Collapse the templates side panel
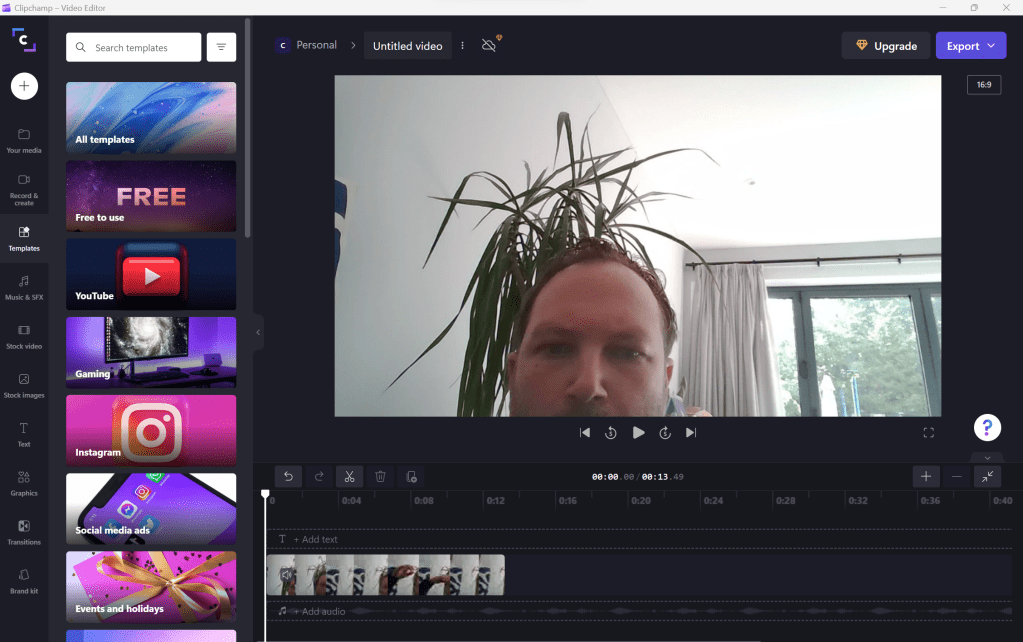Viewport: 1023px width, 642px height. [x=258, y=332]
